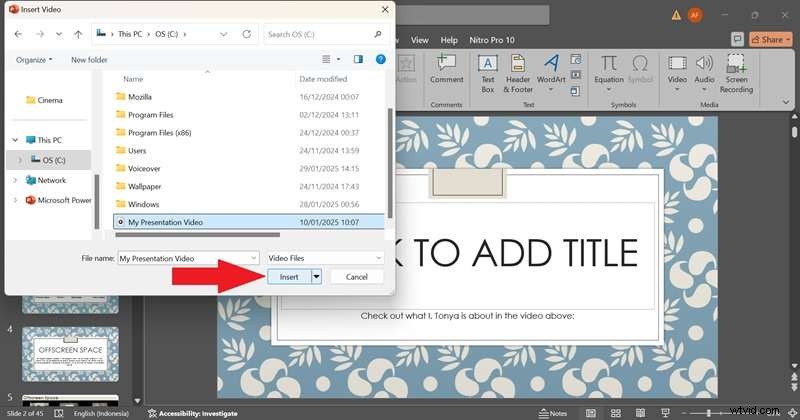Select slide 4 OFFSCREEN SPACE thumbnail

coord(70,355)
